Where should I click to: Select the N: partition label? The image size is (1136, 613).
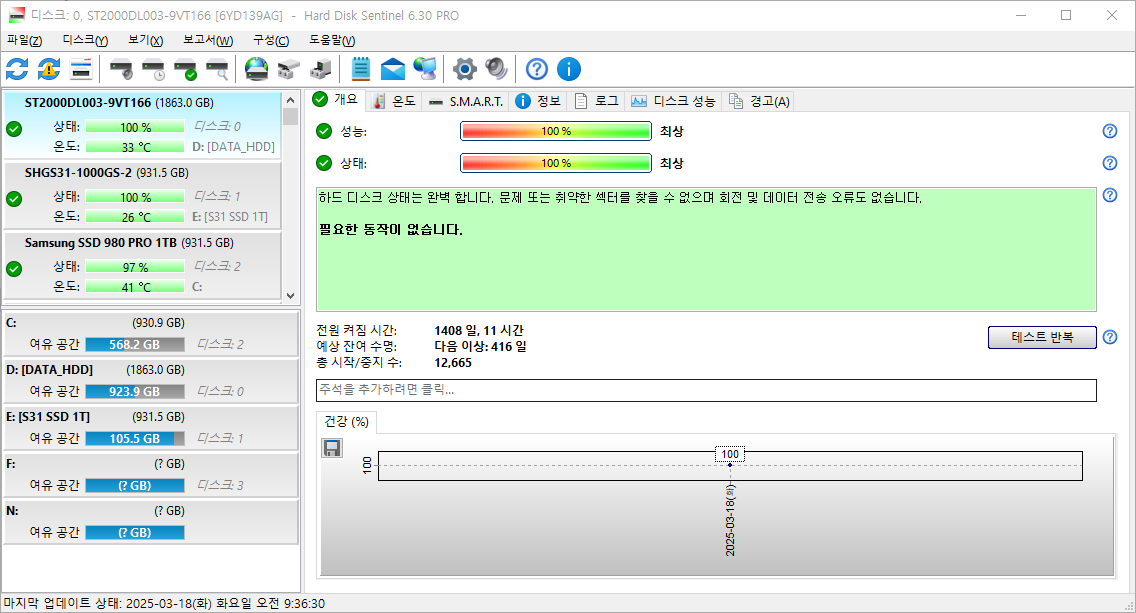(12, 511)
